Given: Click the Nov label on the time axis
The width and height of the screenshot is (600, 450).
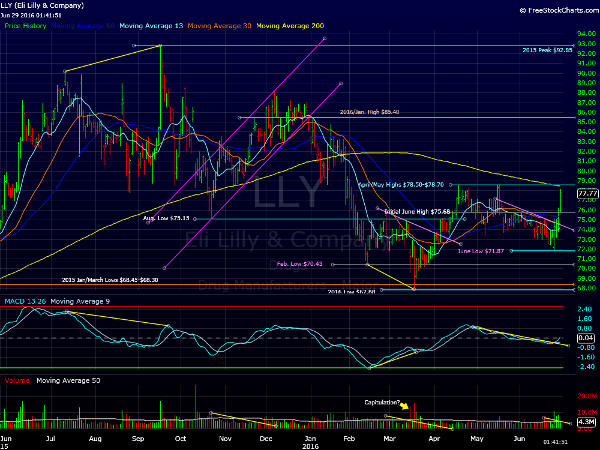Looking at the screenshot, I should coord(225,439).
